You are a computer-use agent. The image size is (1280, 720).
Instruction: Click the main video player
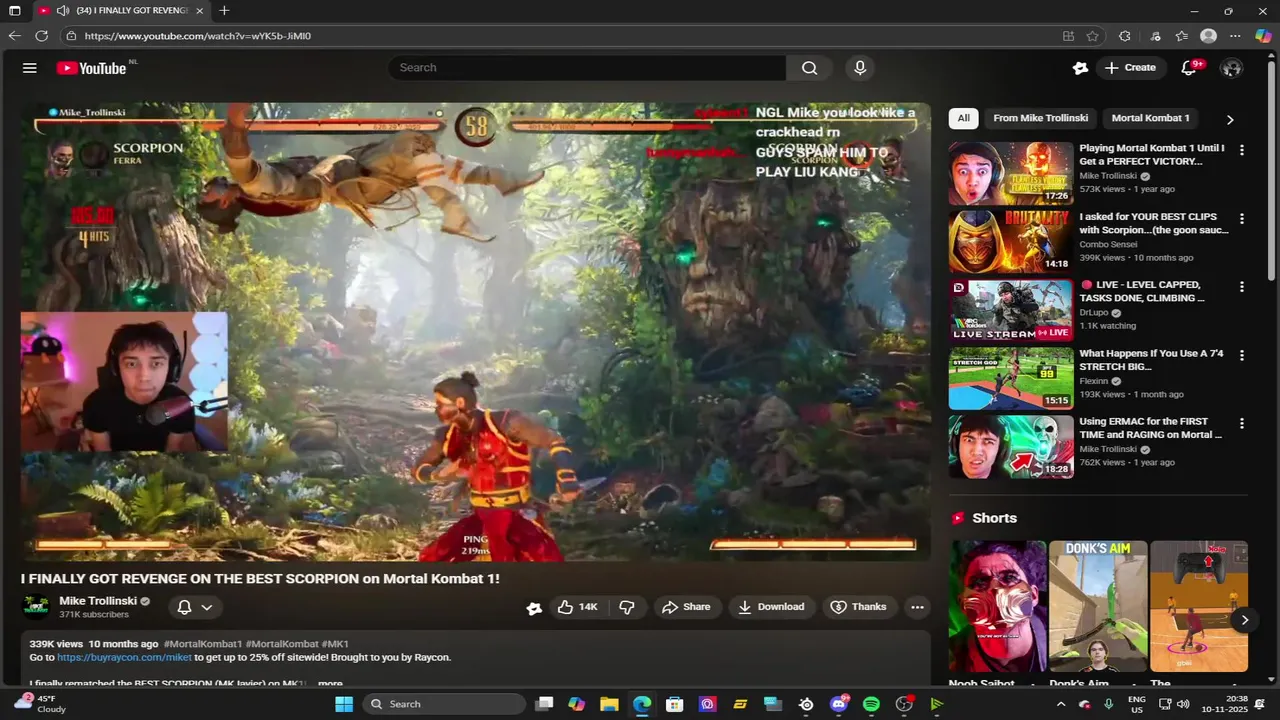click(476, 332)
